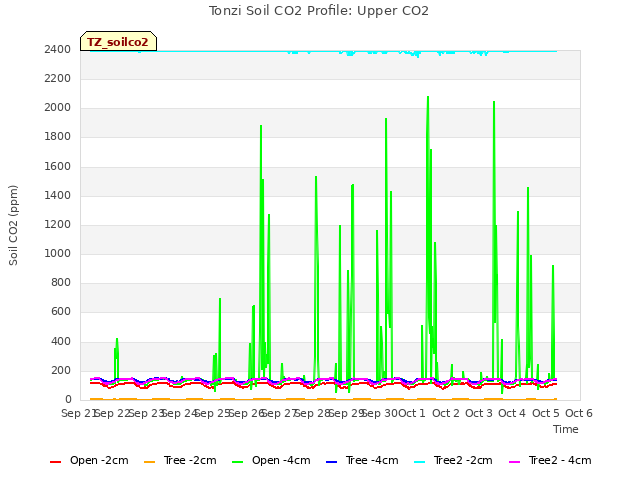Click the 1000 y-axis tick label
Image resolution: width=640 pixels, height=480 pixels.
pos(58,253)
